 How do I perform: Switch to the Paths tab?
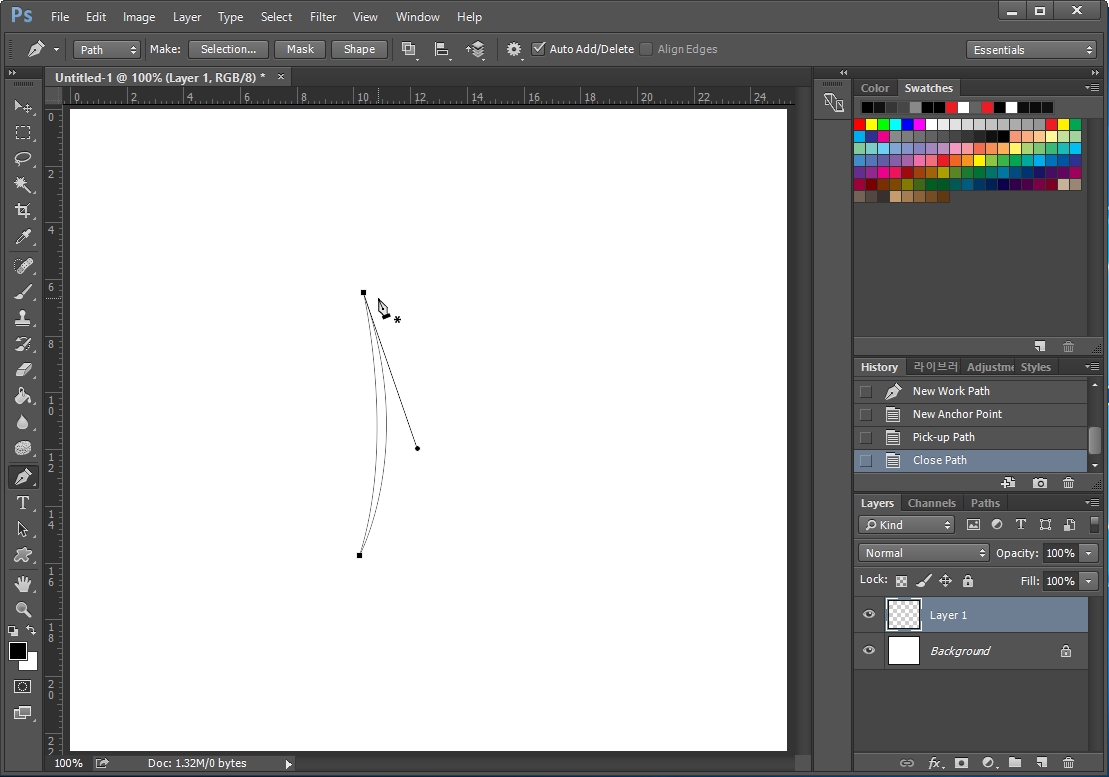[x=985, y=503]
